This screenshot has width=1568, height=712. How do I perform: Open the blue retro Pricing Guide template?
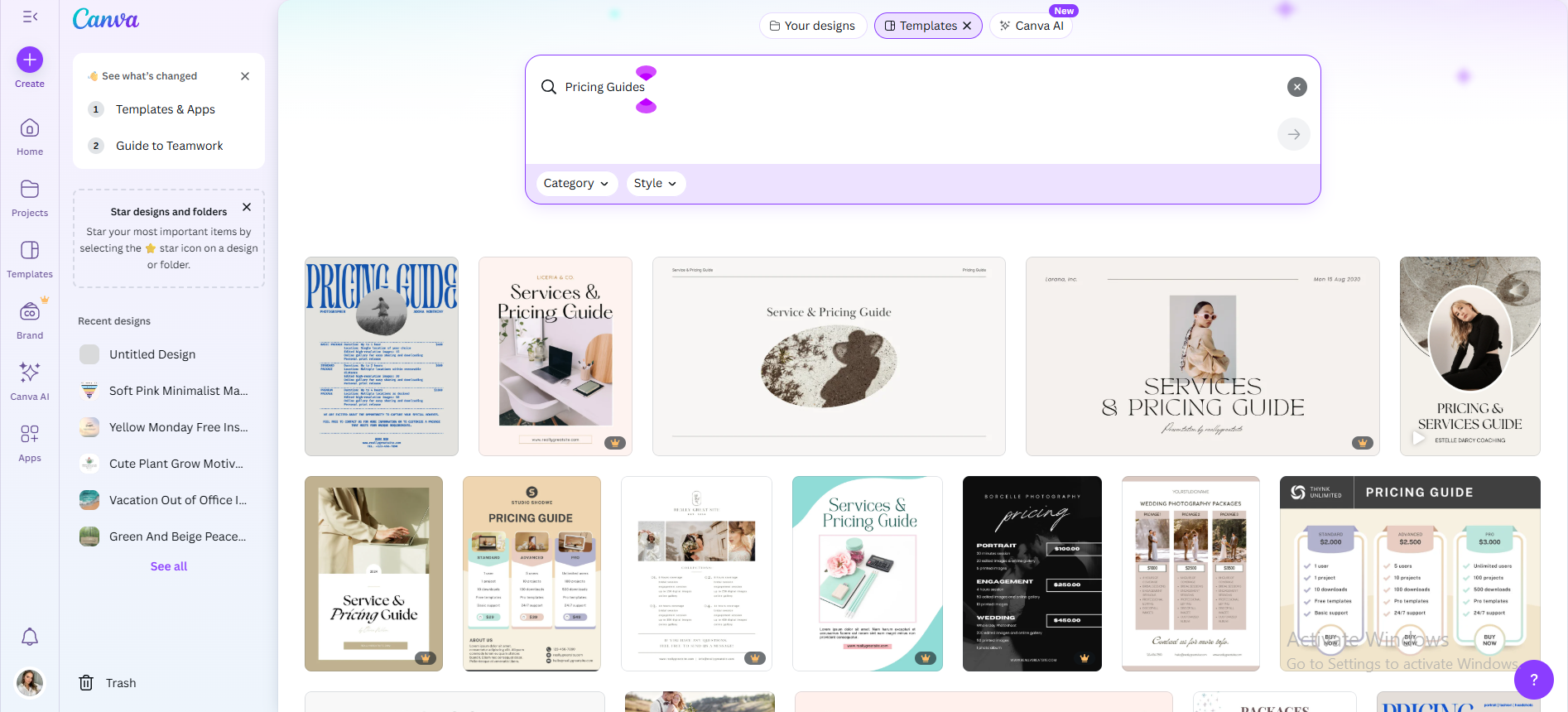click(x=382, y=356)
